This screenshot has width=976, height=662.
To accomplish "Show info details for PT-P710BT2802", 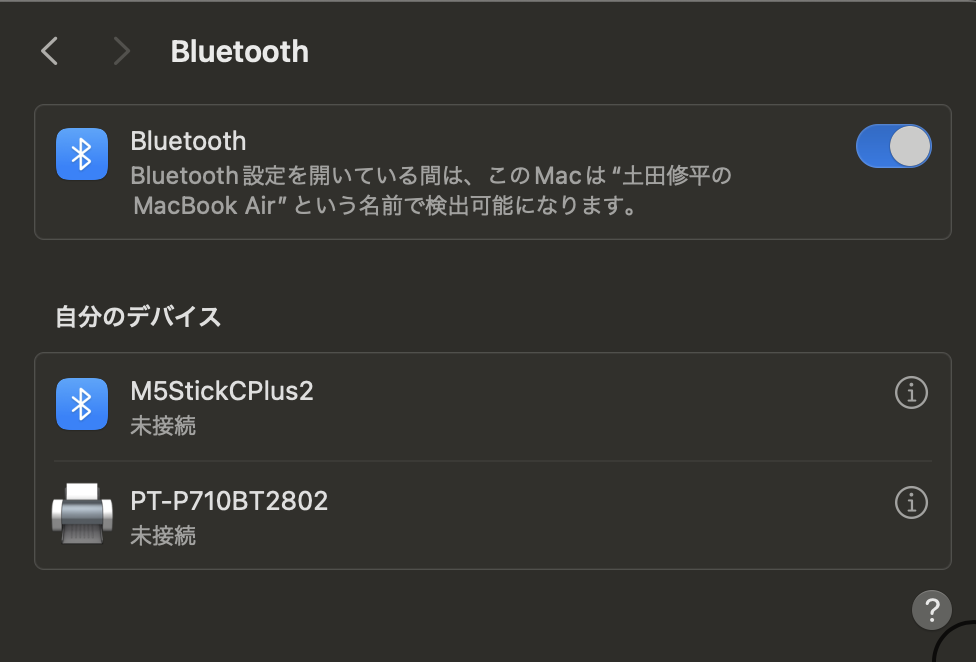I will (911, 502).
